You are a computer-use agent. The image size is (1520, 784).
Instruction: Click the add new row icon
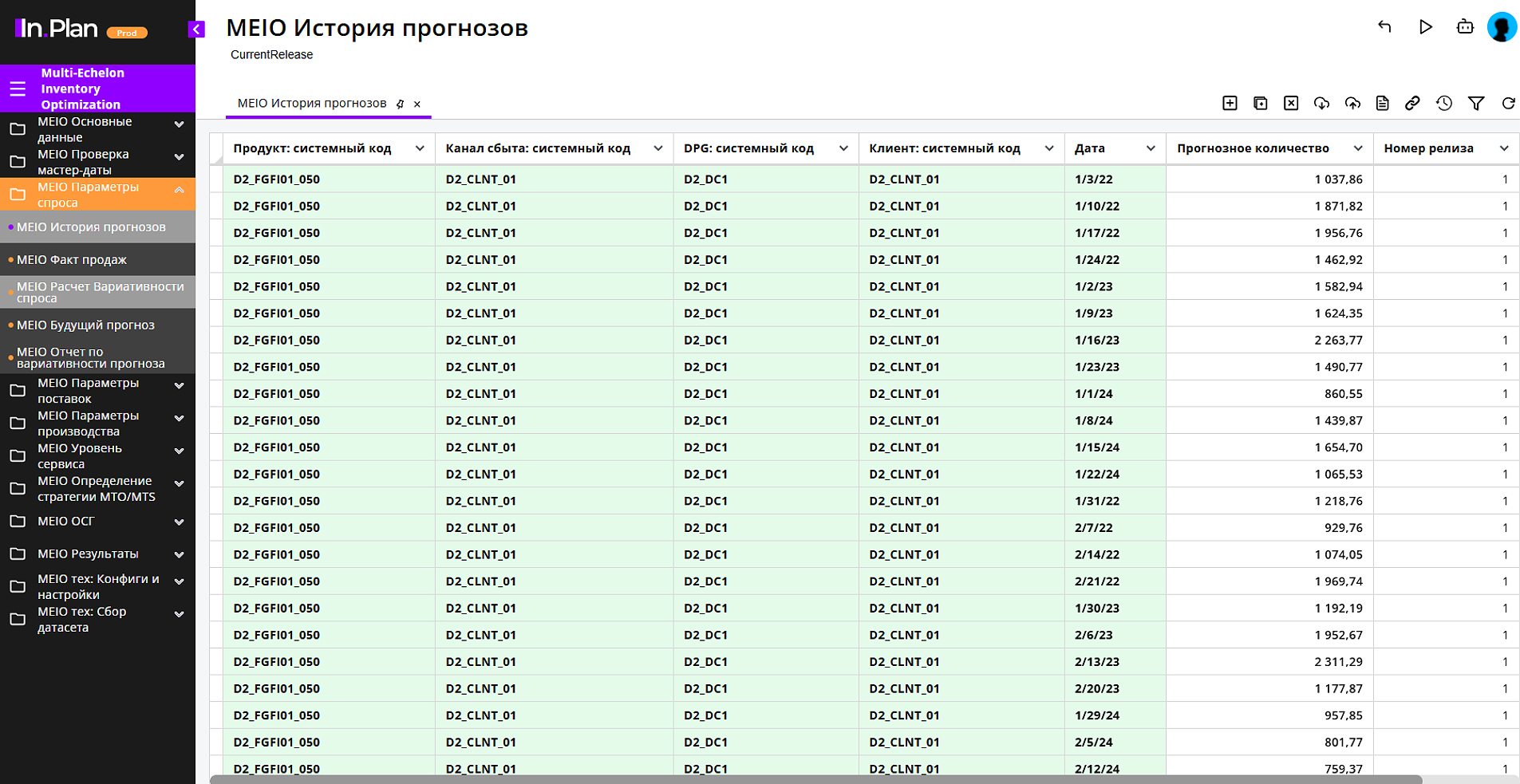1230,103
